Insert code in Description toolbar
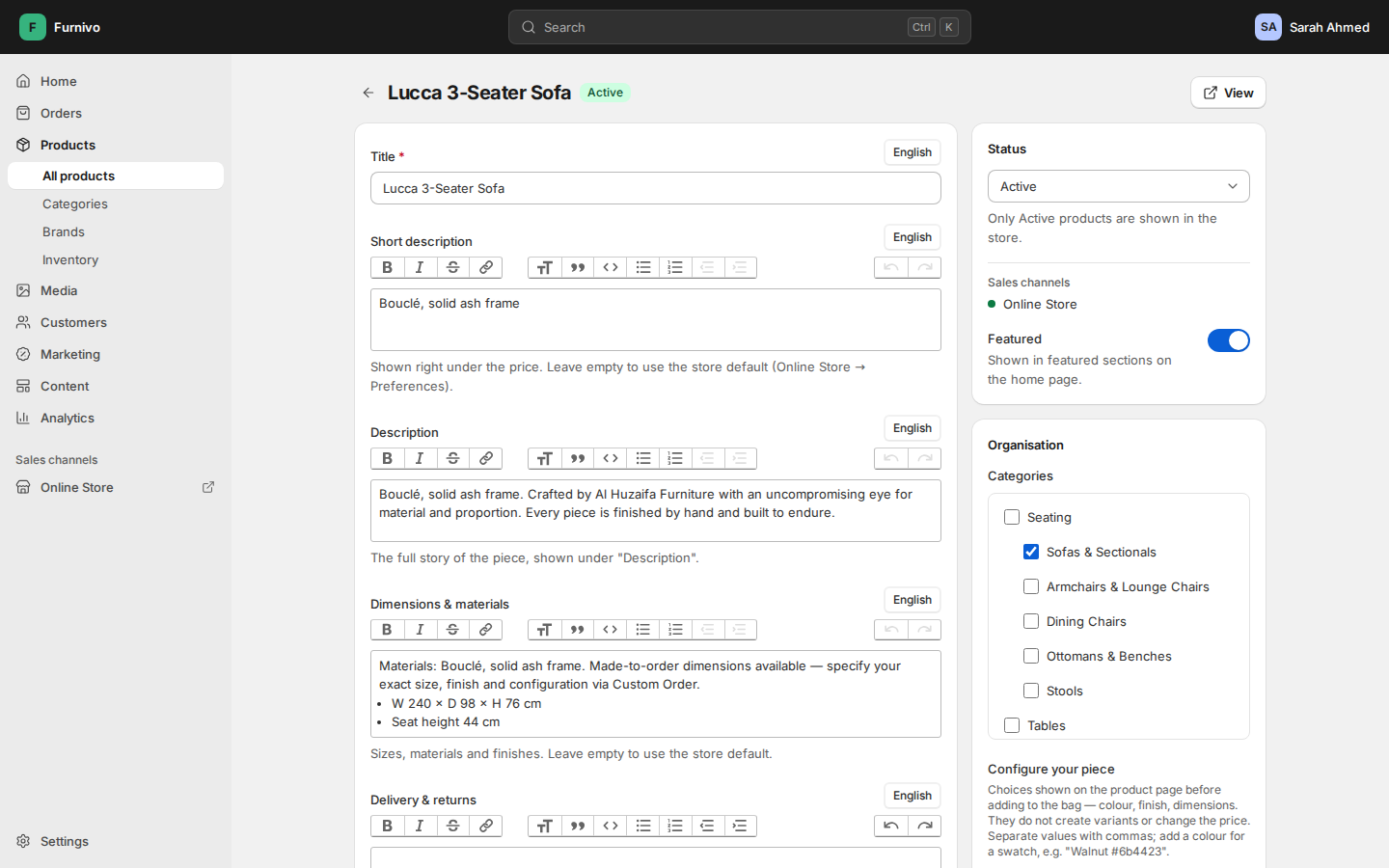 611,458
